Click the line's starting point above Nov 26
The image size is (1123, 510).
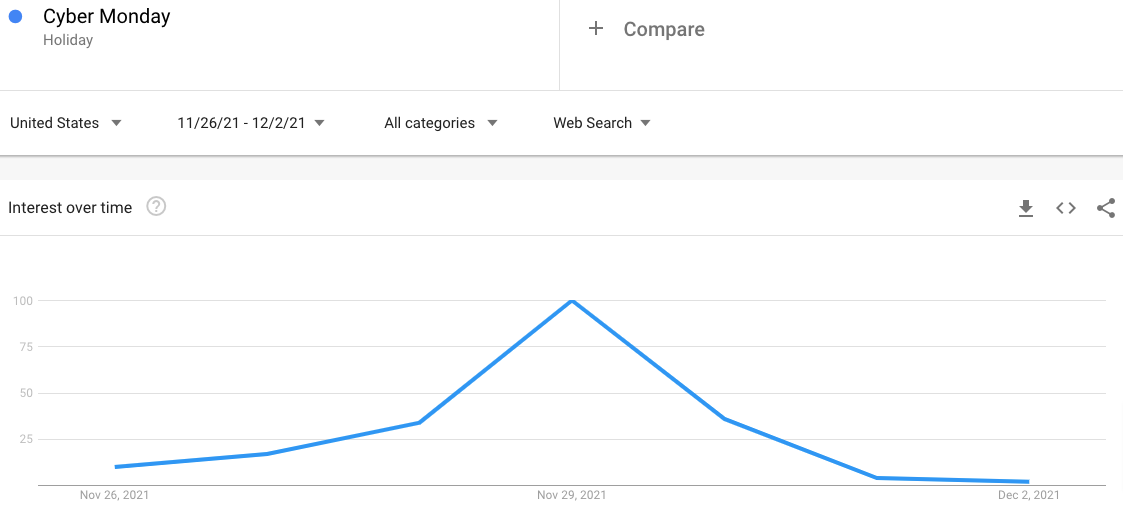point(116,467)
